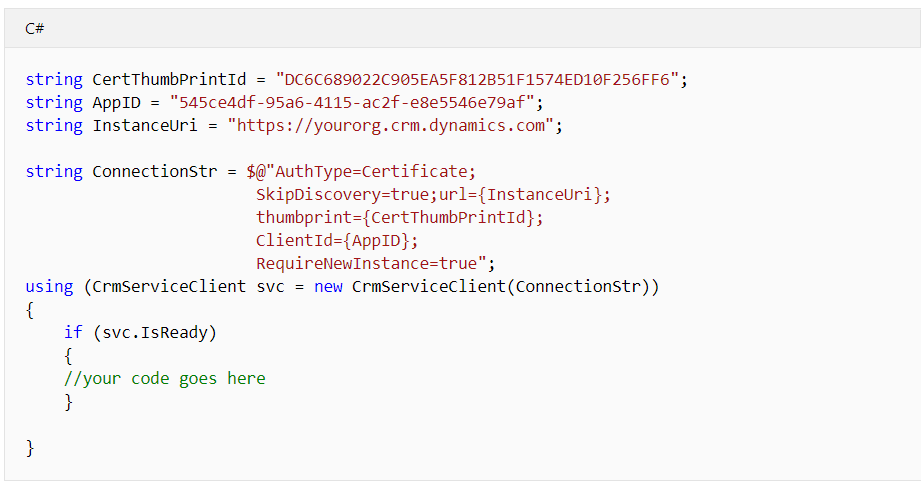Click the first string keyword

(54, 79)
